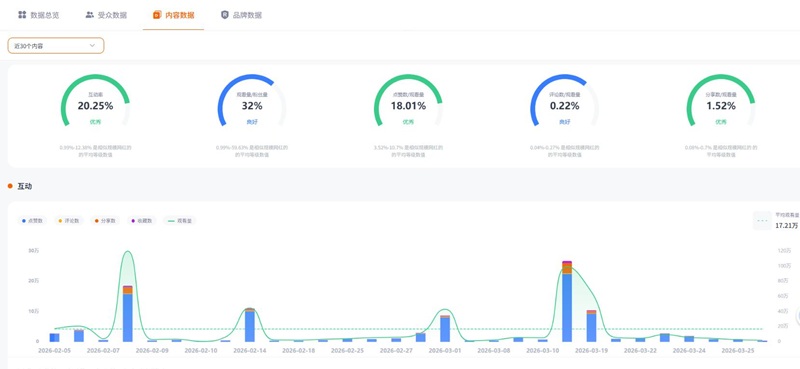Click the 32% views-to-fans gauge
This screenshot has width=800, height=369.
pos(252,102)
